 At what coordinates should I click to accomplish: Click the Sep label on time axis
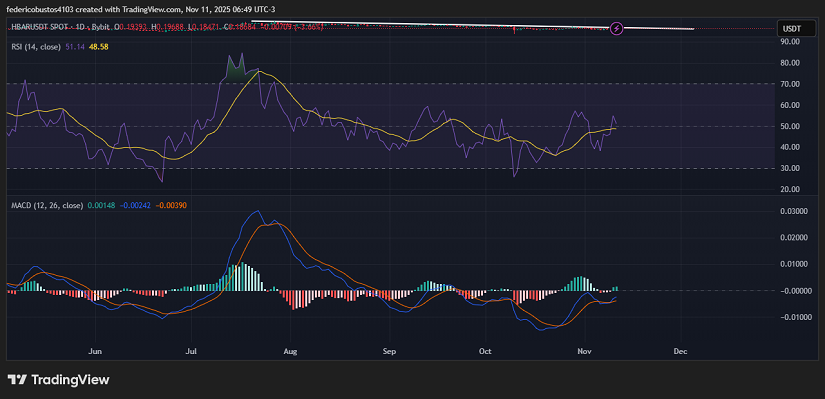[x=389, y=351]
